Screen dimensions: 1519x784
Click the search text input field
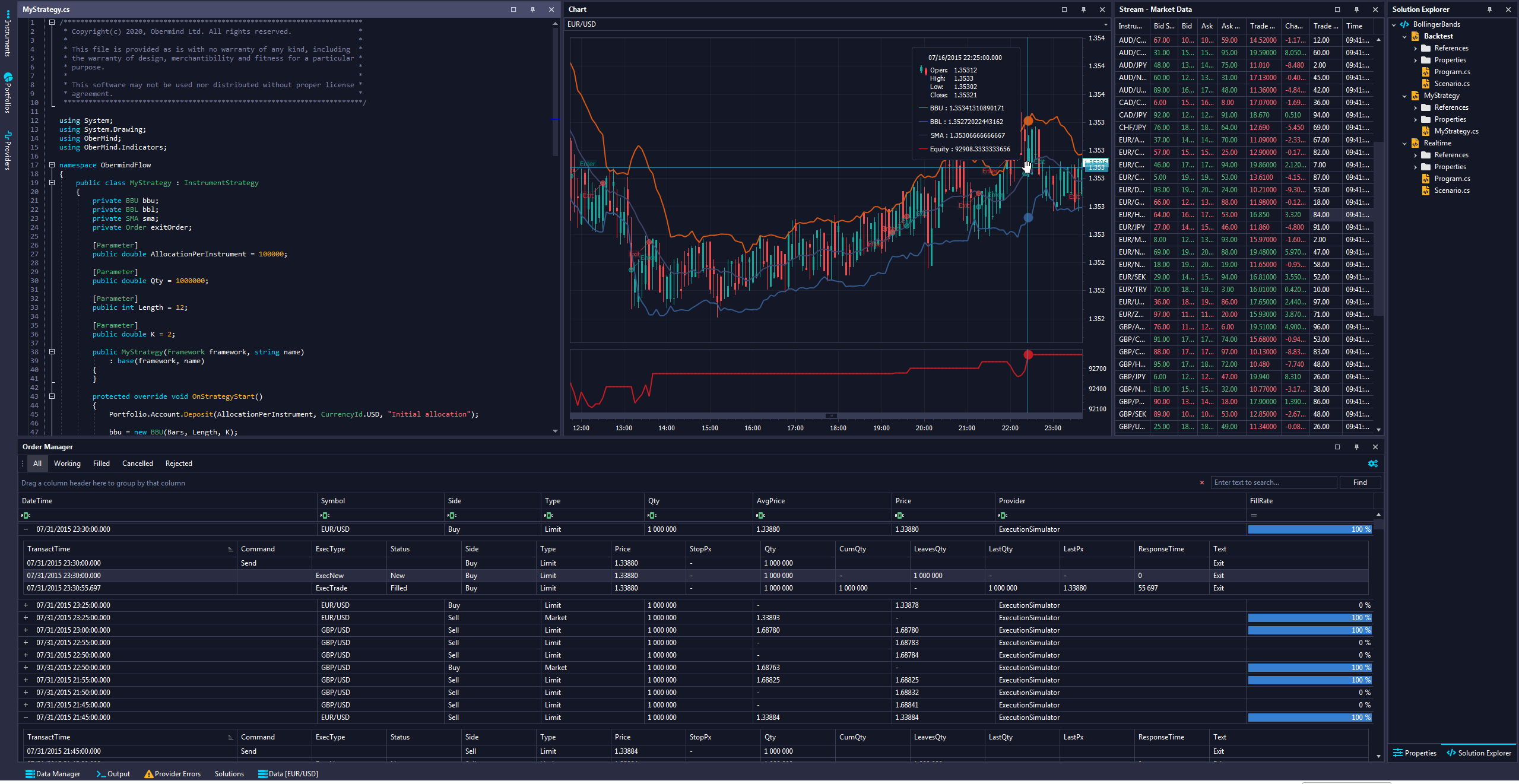coord(1273,483)
